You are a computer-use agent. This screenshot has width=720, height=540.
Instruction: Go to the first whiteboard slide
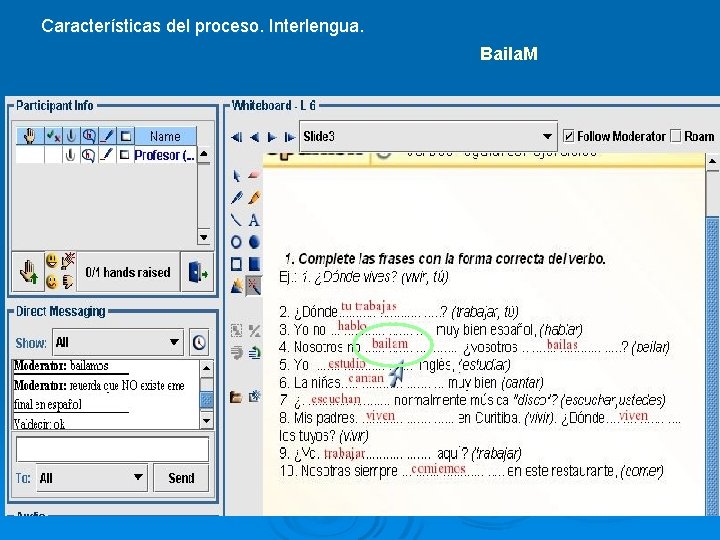236,137
